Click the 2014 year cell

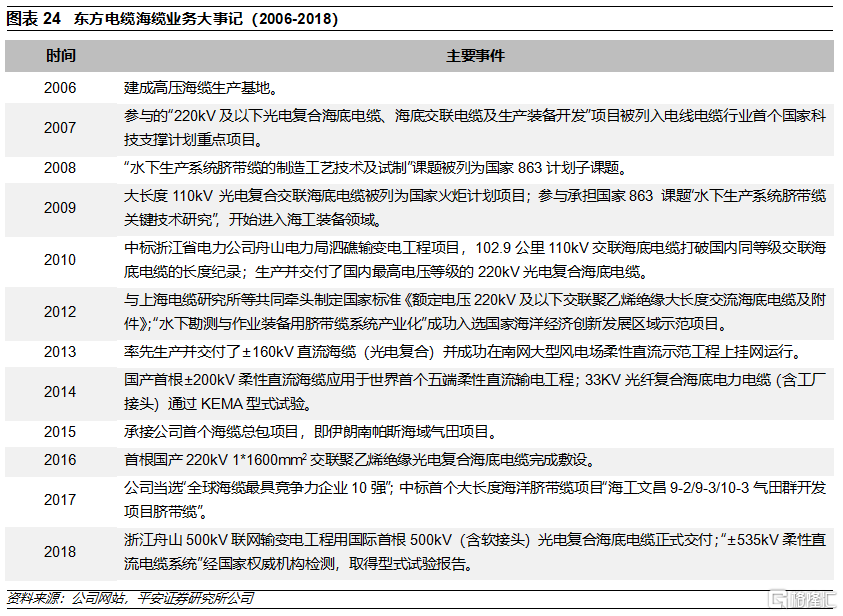(x=60, y=392)
